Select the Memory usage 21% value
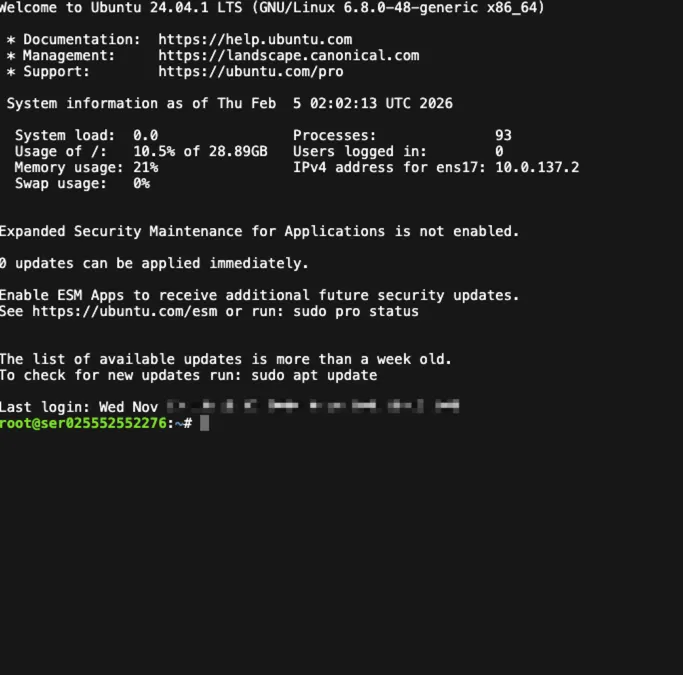683x675 pixels. [x=146, y=167]
